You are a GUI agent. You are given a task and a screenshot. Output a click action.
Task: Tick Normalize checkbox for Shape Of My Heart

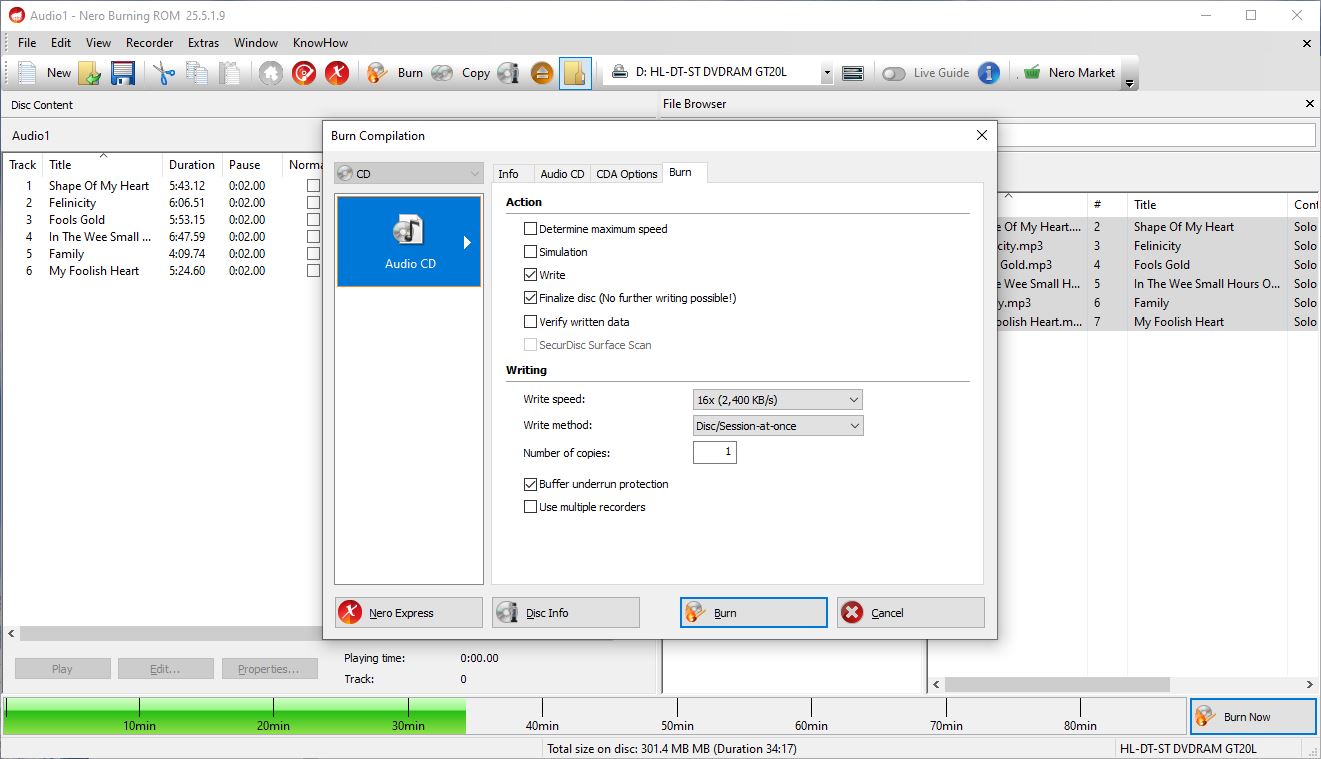(x=313, y=186)
